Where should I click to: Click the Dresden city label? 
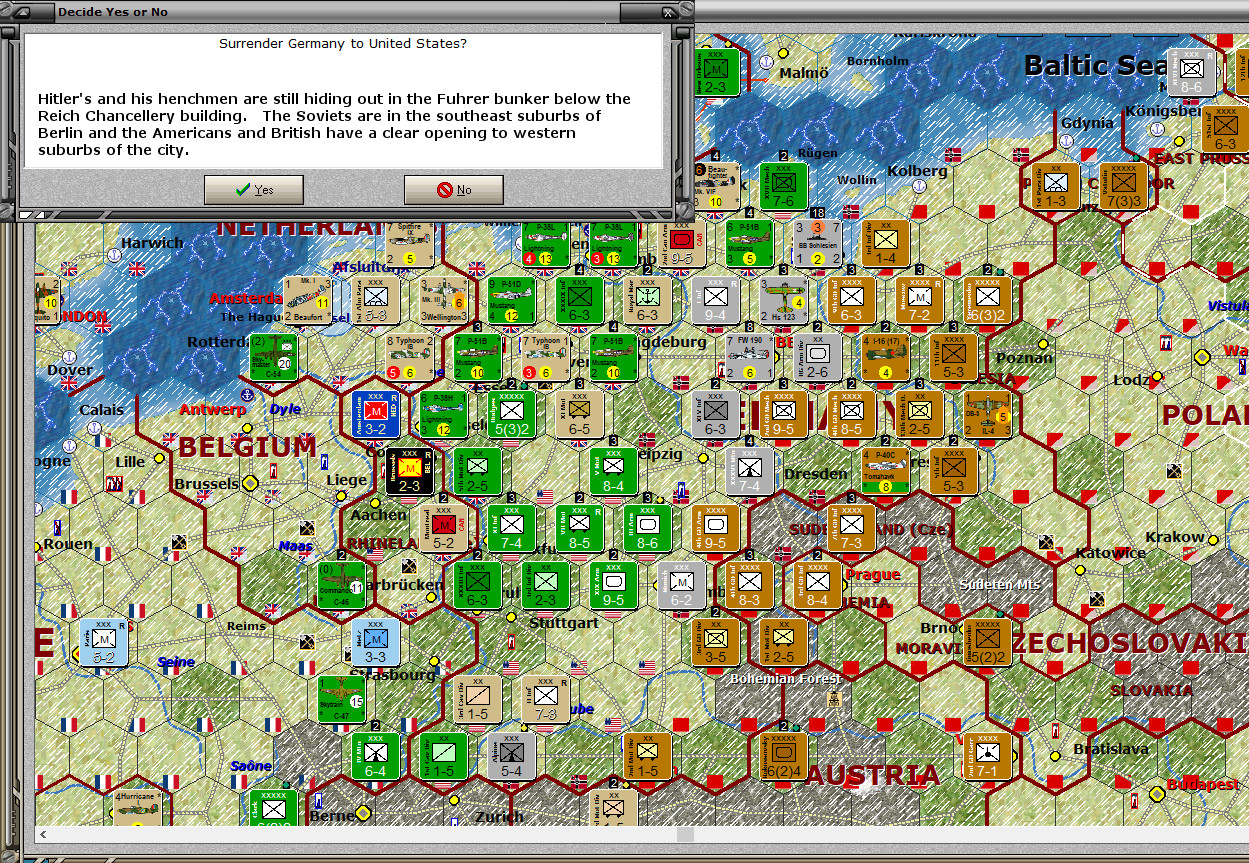[x=816, y=474]
